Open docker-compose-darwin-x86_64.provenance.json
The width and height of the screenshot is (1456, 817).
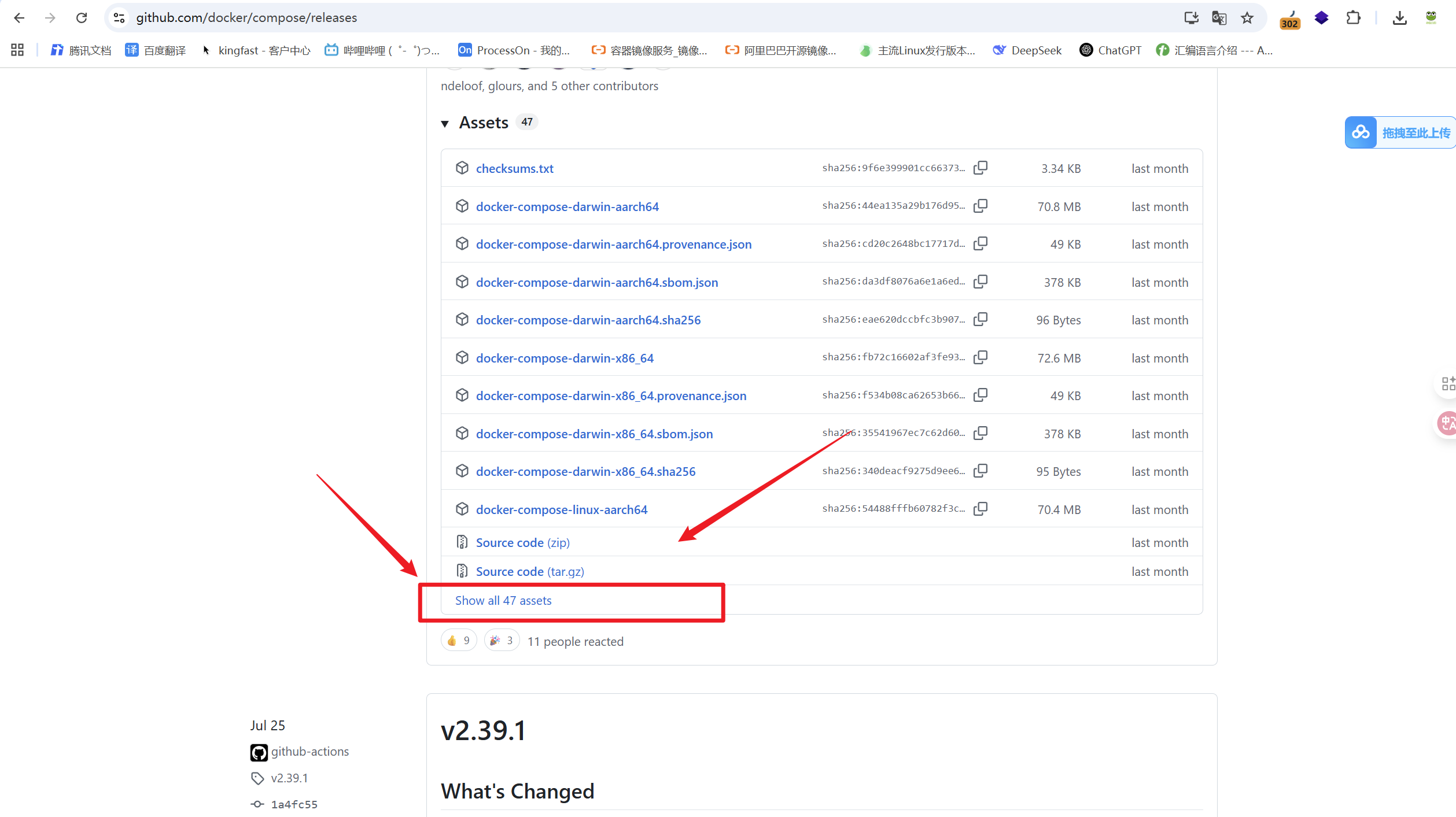coord(611,396)
